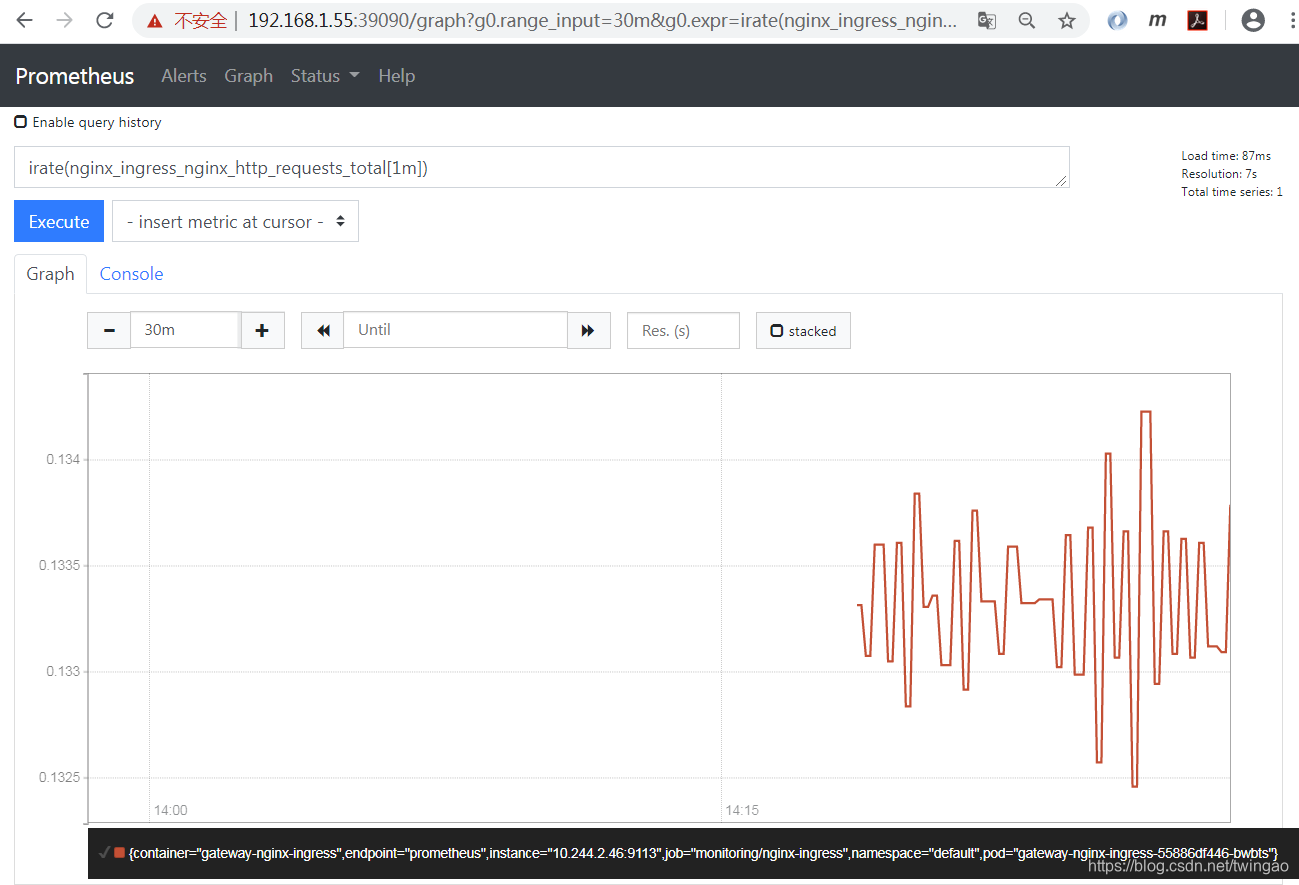The height and width of the screenshot is (885, 1299).
Task: Toggle the stacked graph checkbox
Action: (777, 331)
